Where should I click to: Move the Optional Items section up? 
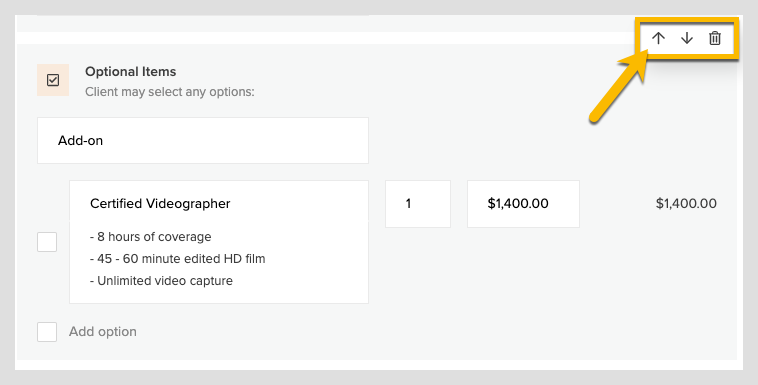tap(658, 38)
